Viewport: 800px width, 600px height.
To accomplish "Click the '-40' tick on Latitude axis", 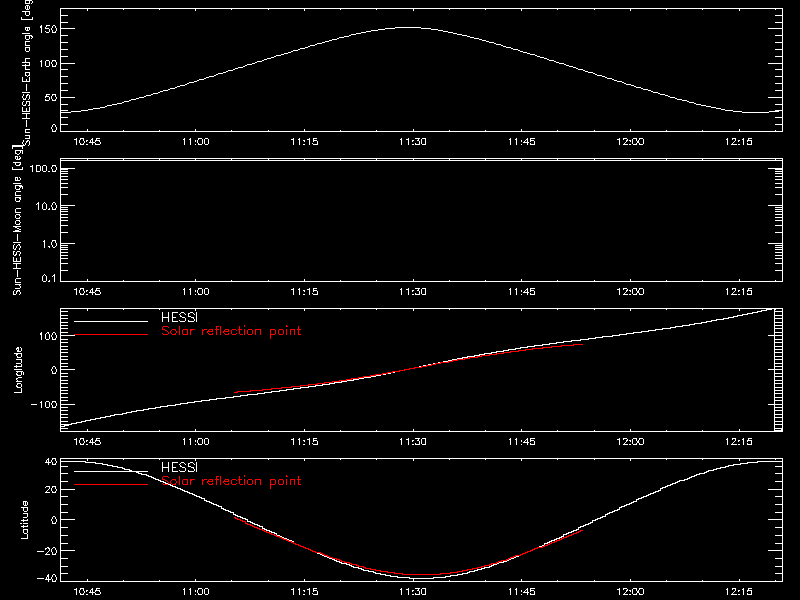I will coord(47,578).
